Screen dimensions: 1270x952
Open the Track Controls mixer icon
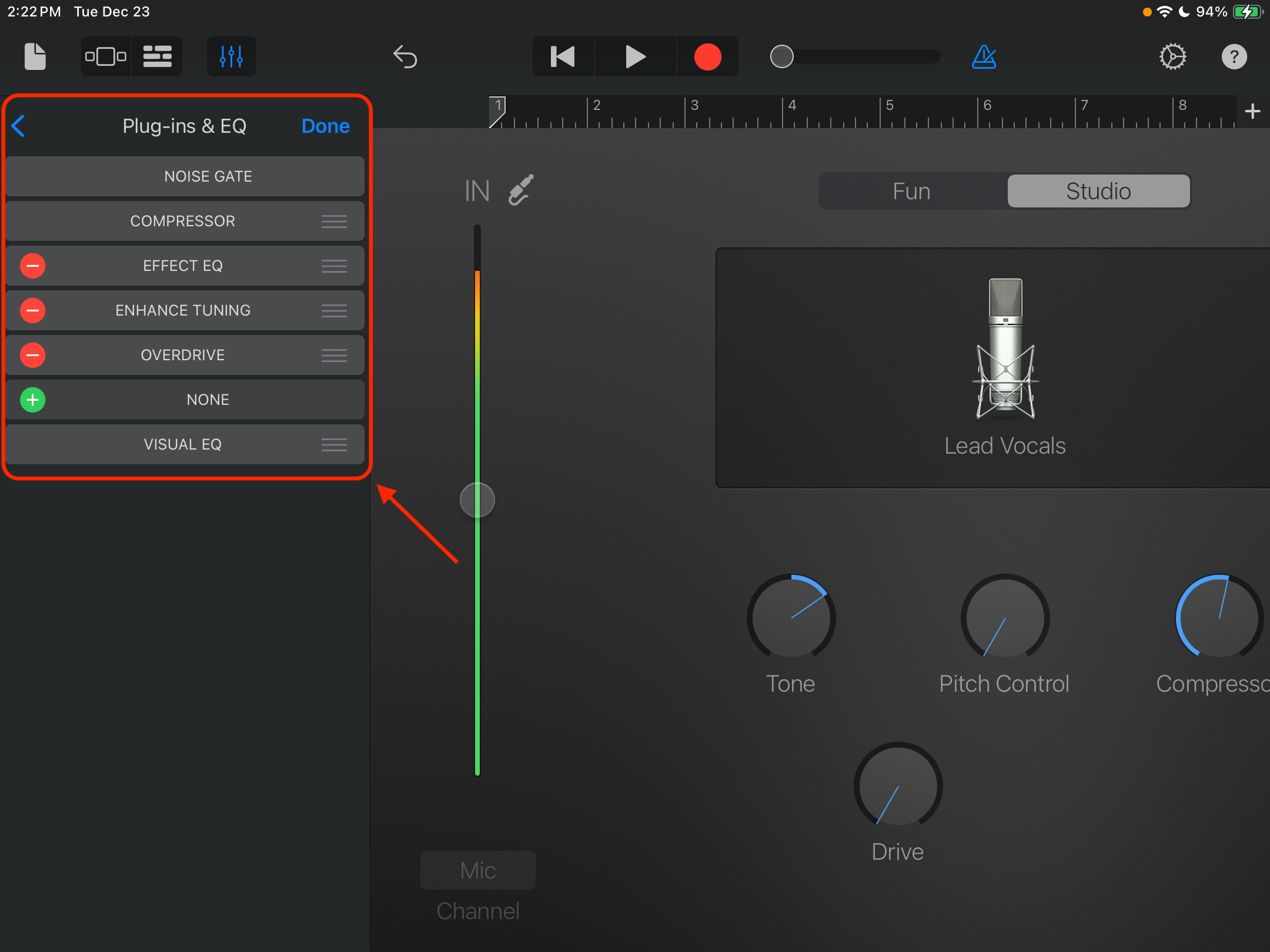tap(231, 56)
